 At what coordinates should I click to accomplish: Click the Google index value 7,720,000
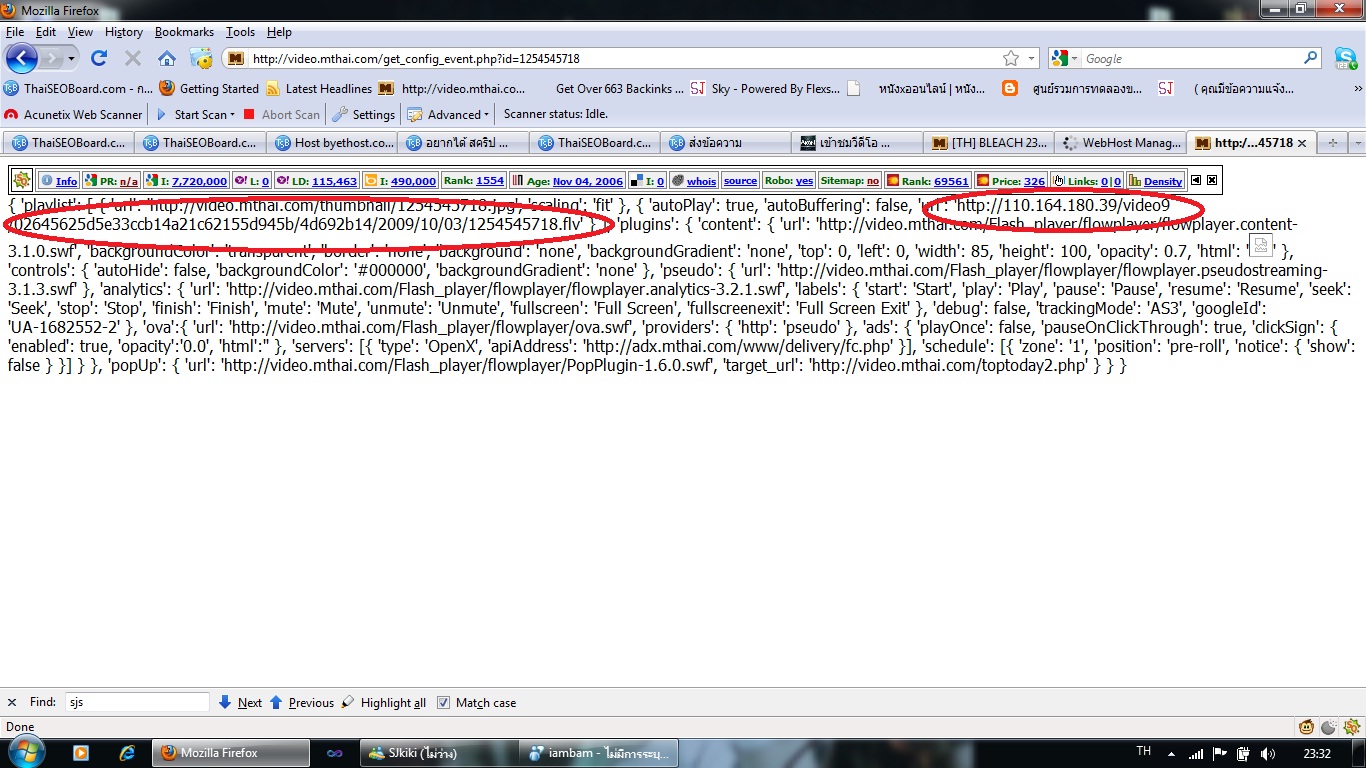click(x=200, y=181)
